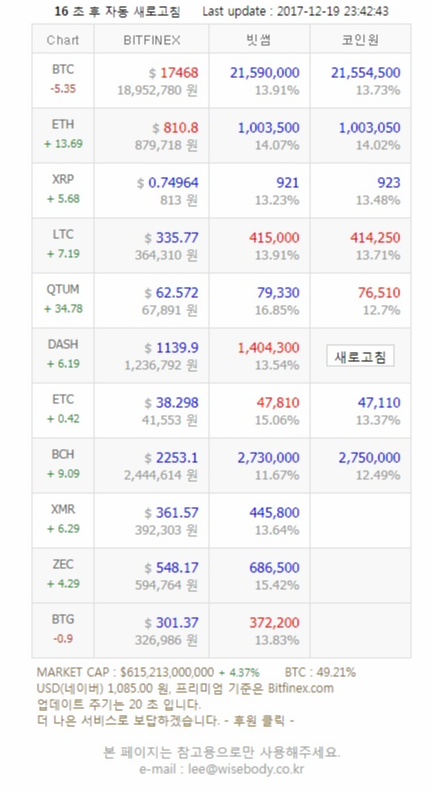432x792 pixels.
Task: Select 빗썸 ETC price 47,810
Action: coord(278,403)
